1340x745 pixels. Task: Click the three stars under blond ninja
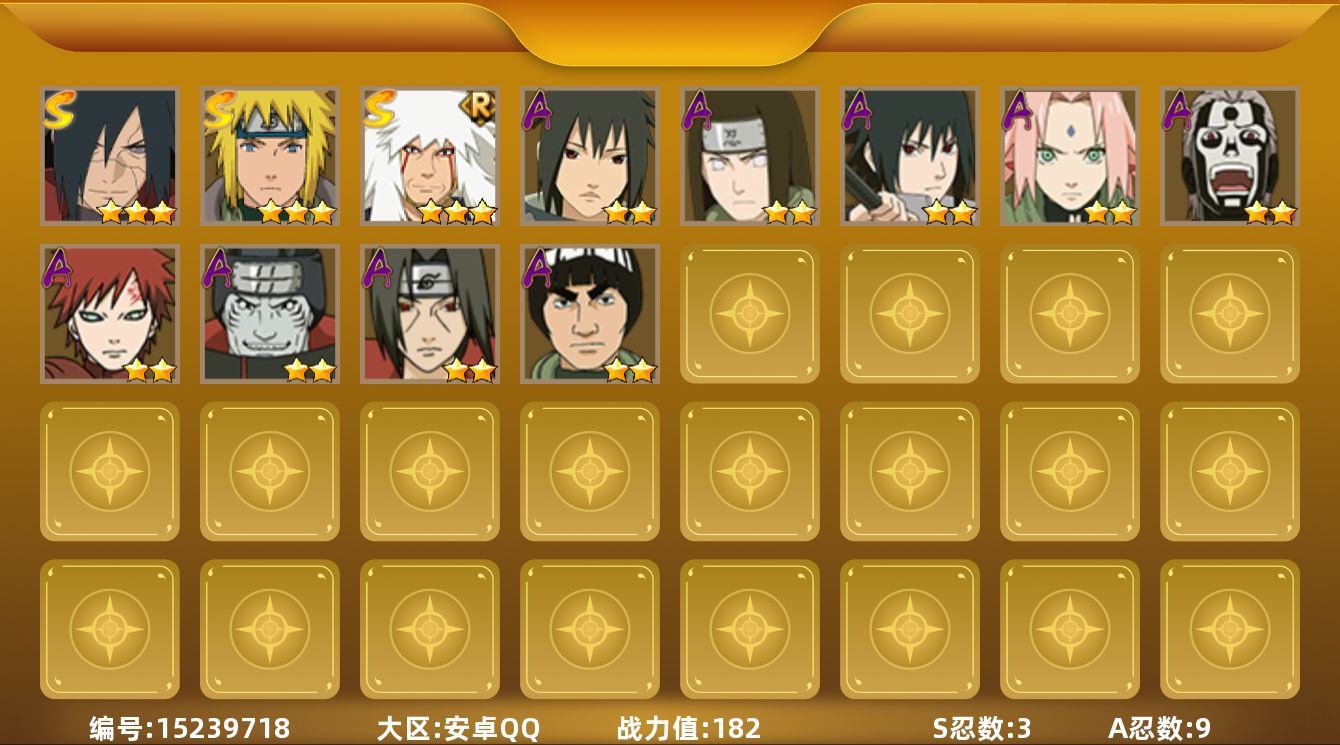point(296,211)
